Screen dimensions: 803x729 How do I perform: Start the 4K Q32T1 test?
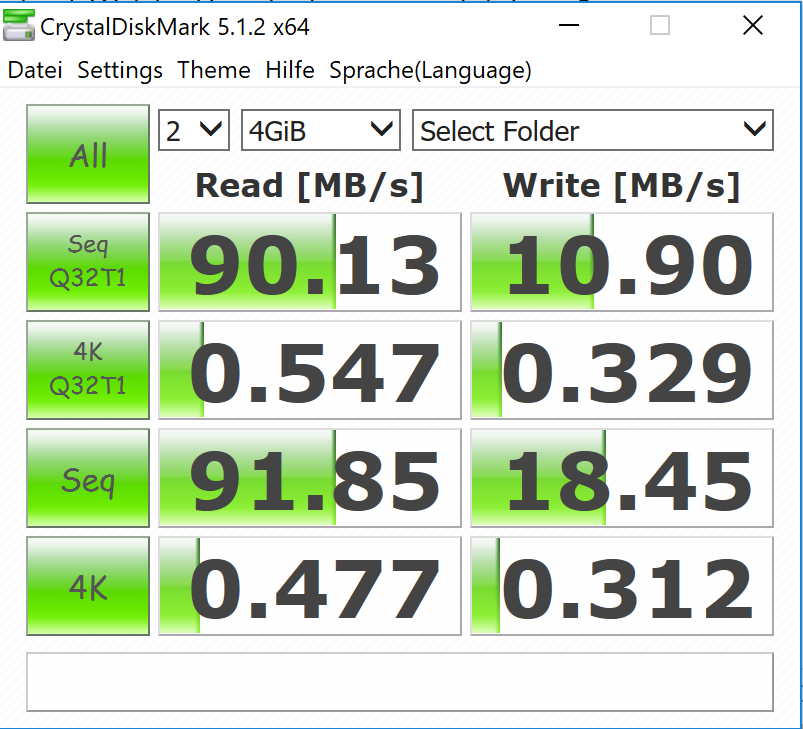pyautogui.click(x=88, y=370)
